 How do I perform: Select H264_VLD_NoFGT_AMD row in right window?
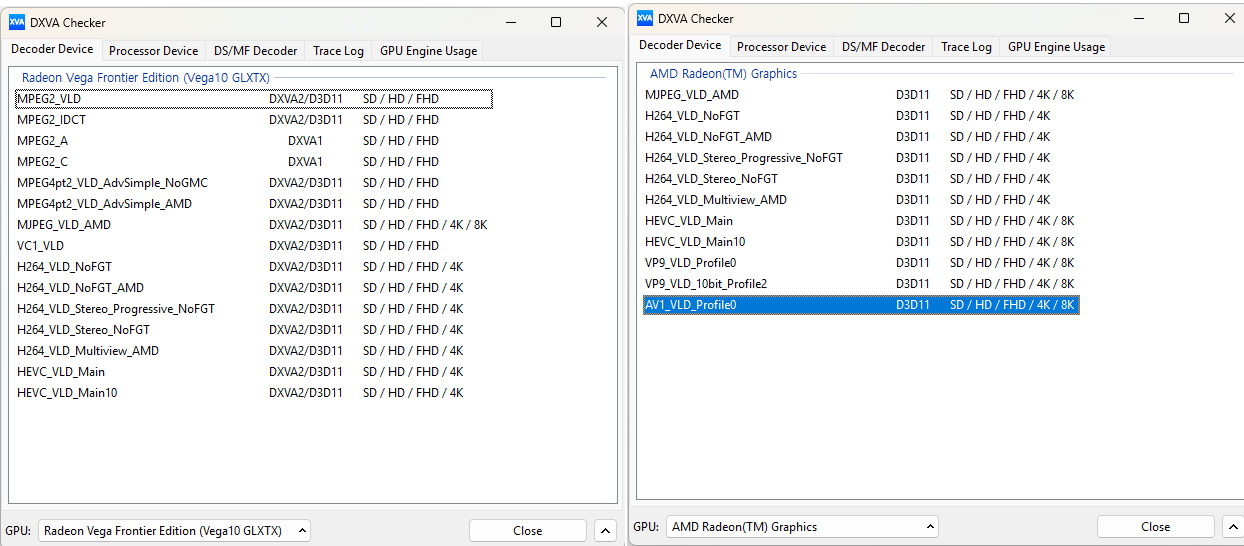point(861,137)
